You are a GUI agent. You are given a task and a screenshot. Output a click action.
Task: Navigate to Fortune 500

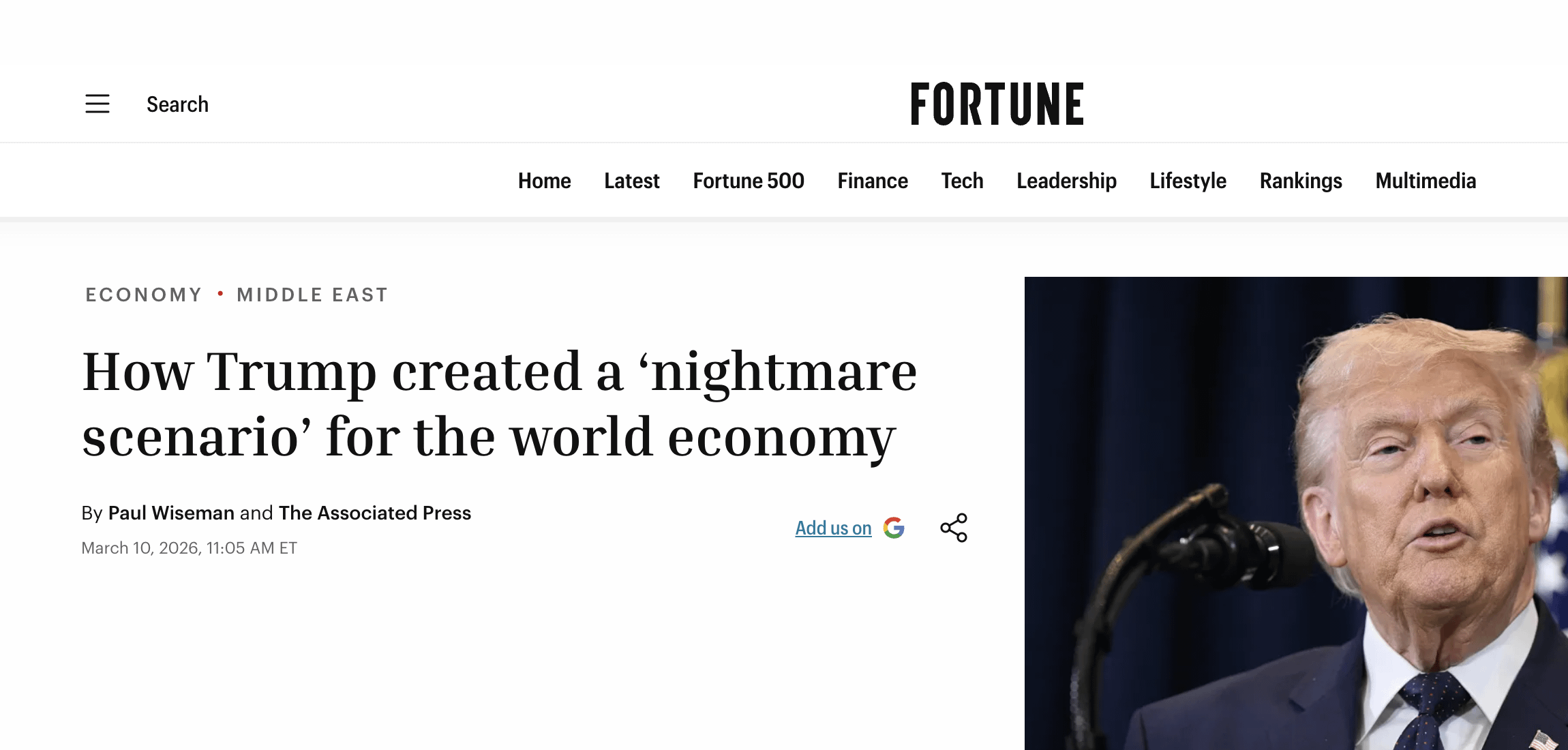click(x=748, y=181)
